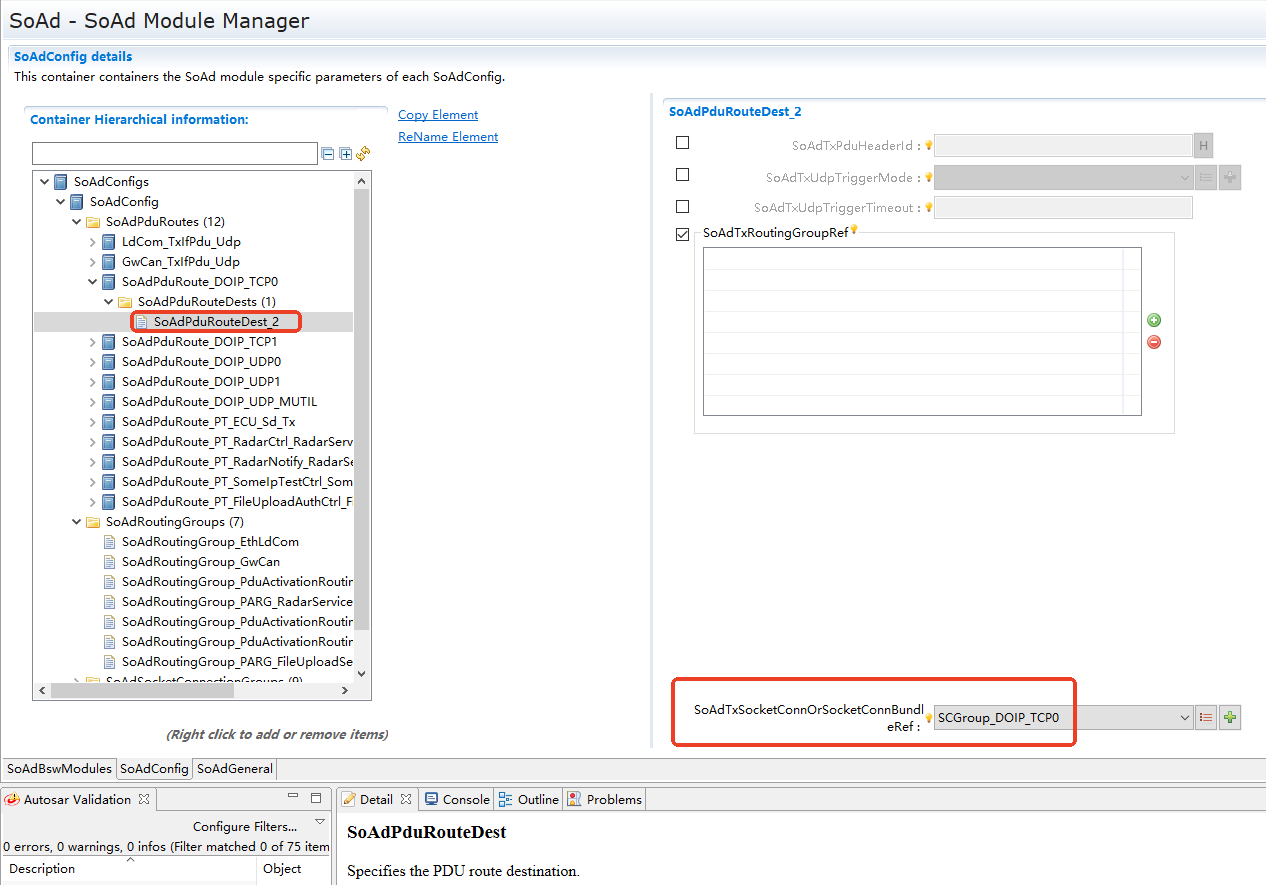The width and height of the screenshot is (1266, 885).
Task: Enable the SoAdTxPduHeaderId checkbox
Action: pyautogui.click(x=683, y=143)
